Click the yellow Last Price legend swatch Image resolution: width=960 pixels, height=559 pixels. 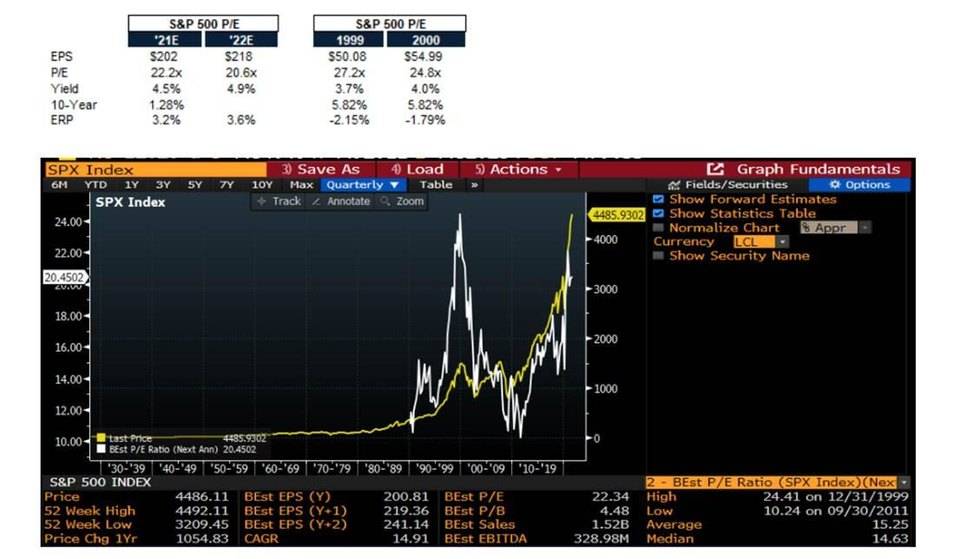point(100,437)
